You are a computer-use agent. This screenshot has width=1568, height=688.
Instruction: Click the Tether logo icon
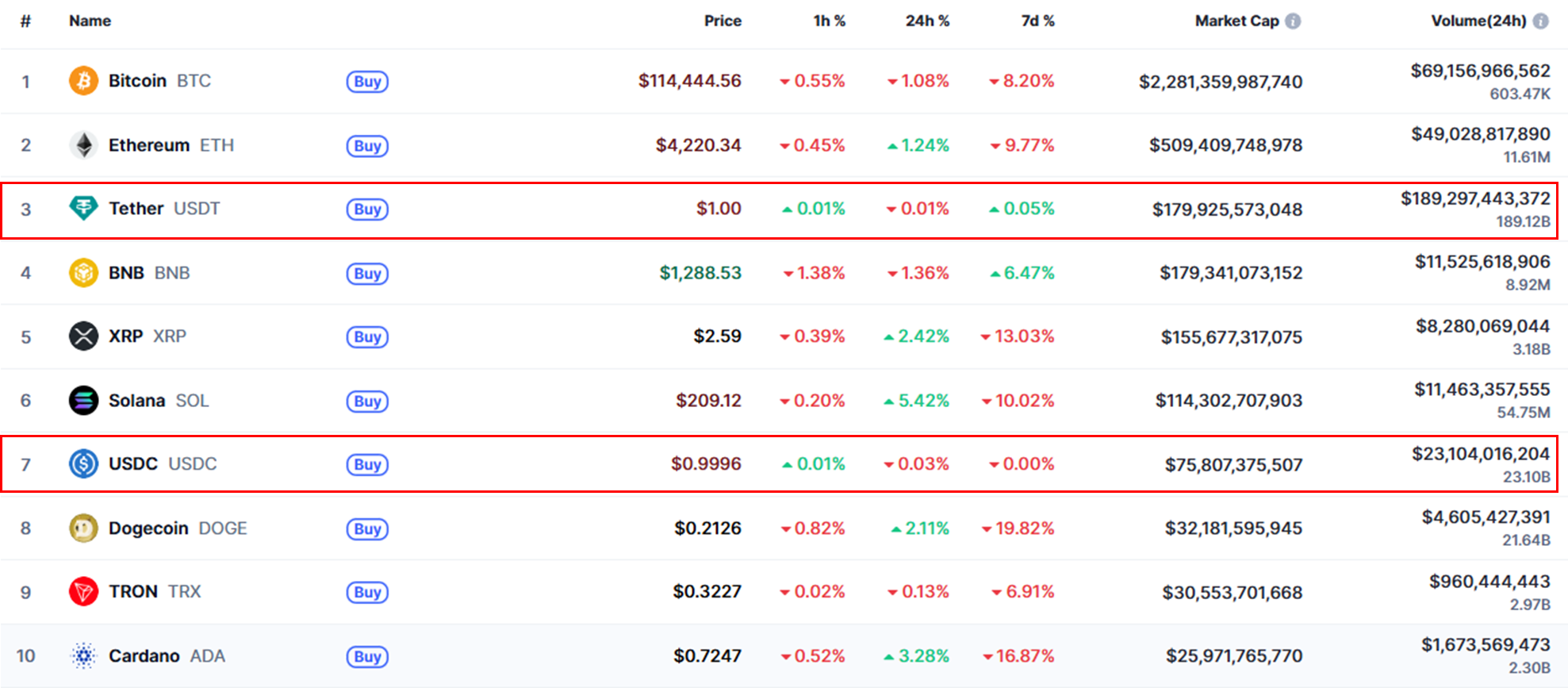coord(83,209)
